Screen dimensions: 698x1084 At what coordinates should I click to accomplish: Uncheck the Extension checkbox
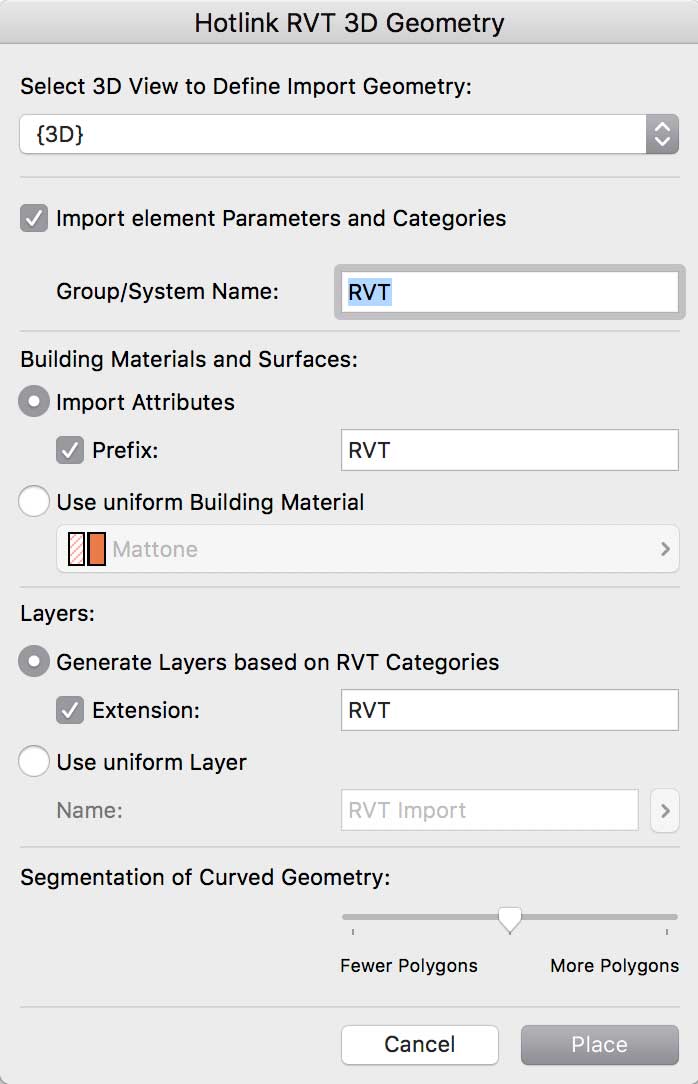[70, 710]
